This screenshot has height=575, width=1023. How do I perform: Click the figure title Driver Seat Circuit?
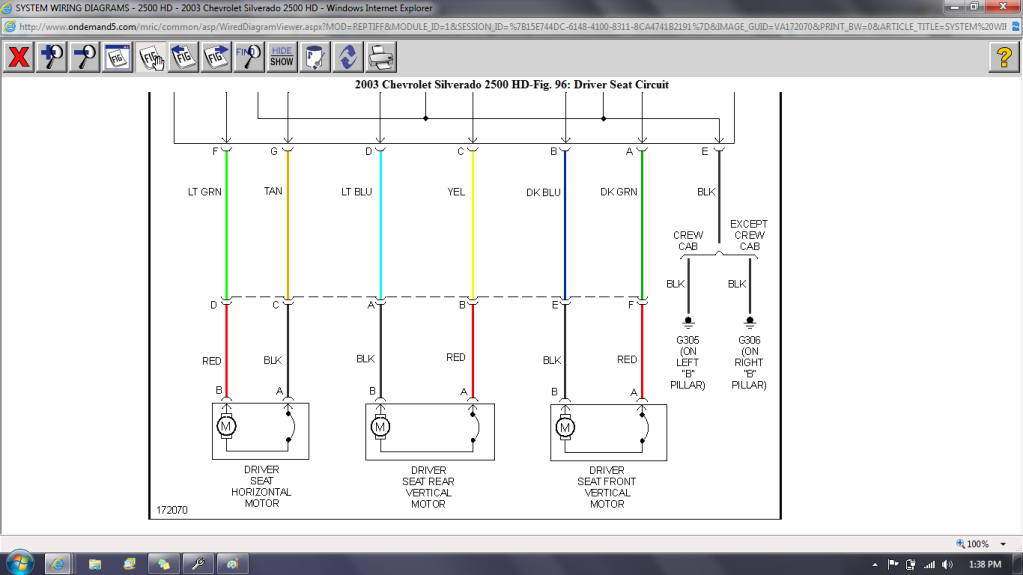click(x=512, y=84)
